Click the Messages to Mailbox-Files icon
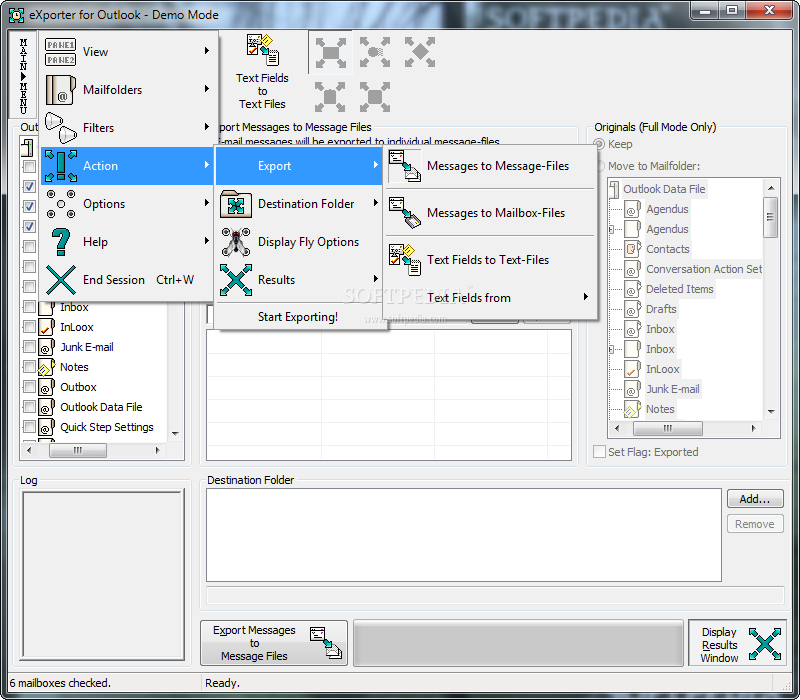The height and width of the screenshot is (700, 800). click(x=404, y=213)
